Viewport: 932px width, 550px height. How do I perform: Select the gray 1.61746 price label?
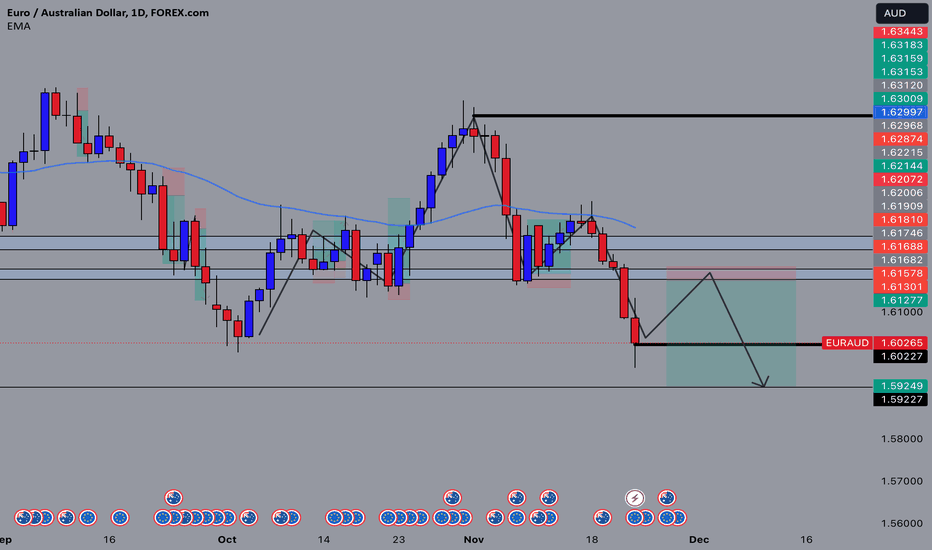coord(902,233)
